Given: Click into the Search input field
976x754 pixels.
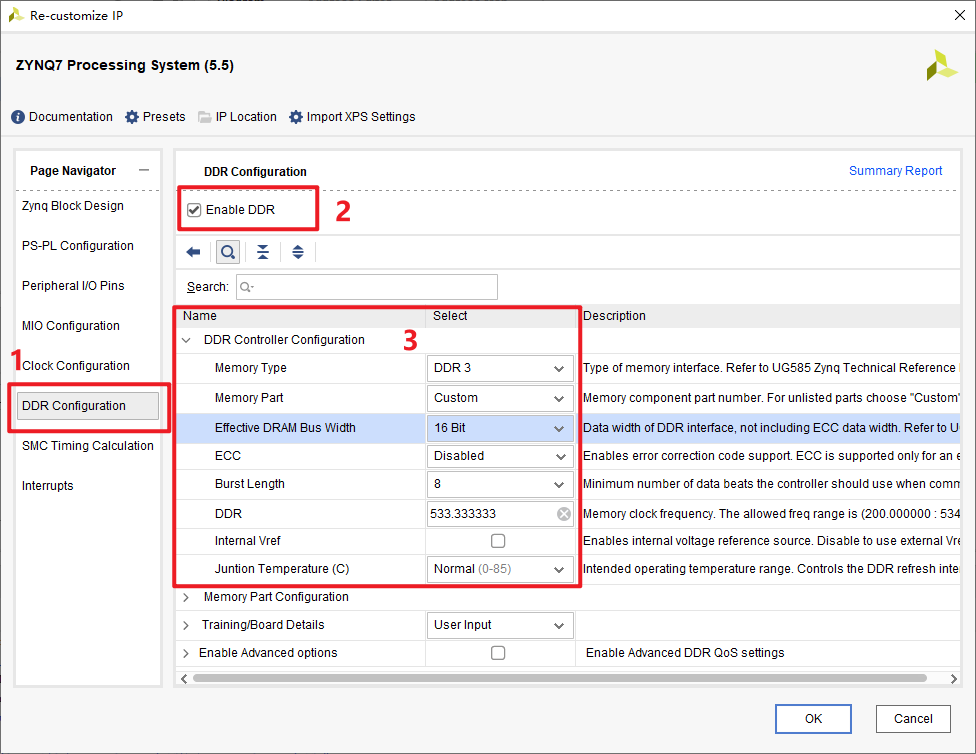Looking at the screenshot, I should (367, 287).
